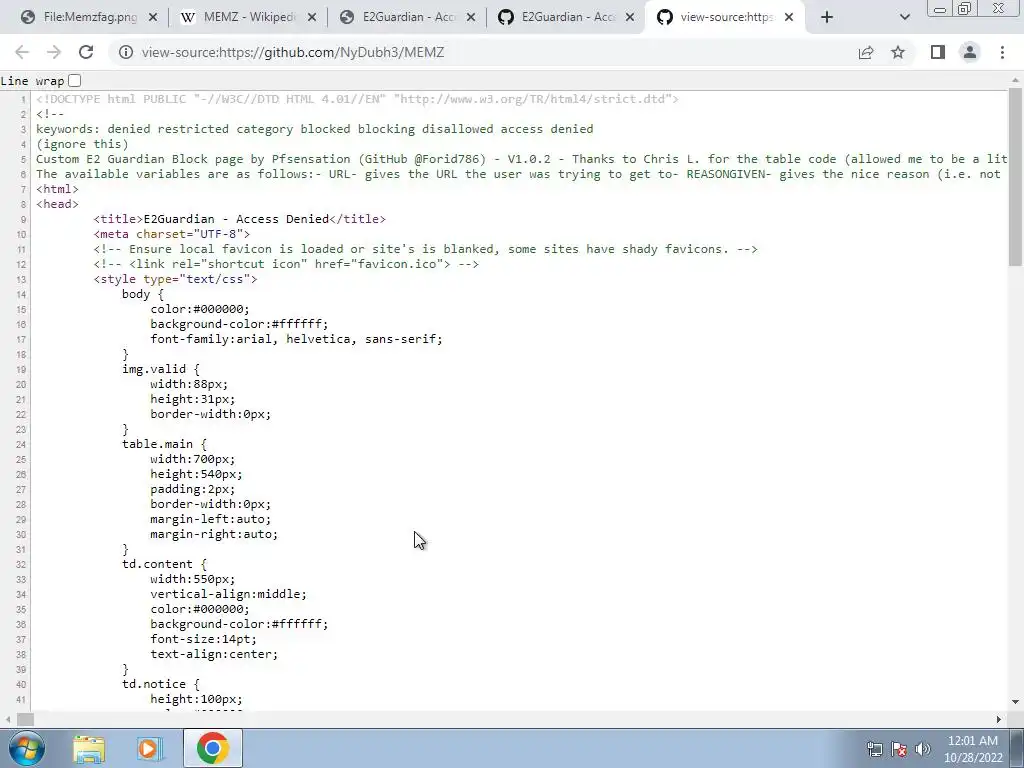1024x768 pixels.
Task: Click the 'margin-right:auto;' line
Action: pos(214,534)
